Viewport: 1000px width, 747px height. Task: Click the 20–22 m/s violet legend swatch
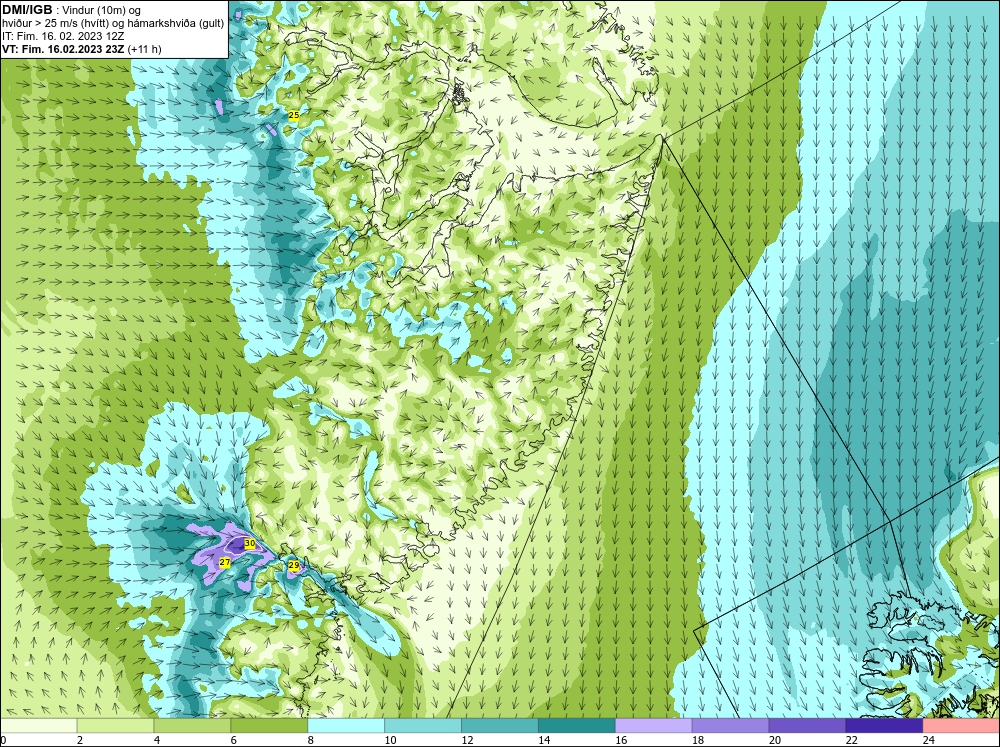807,726
